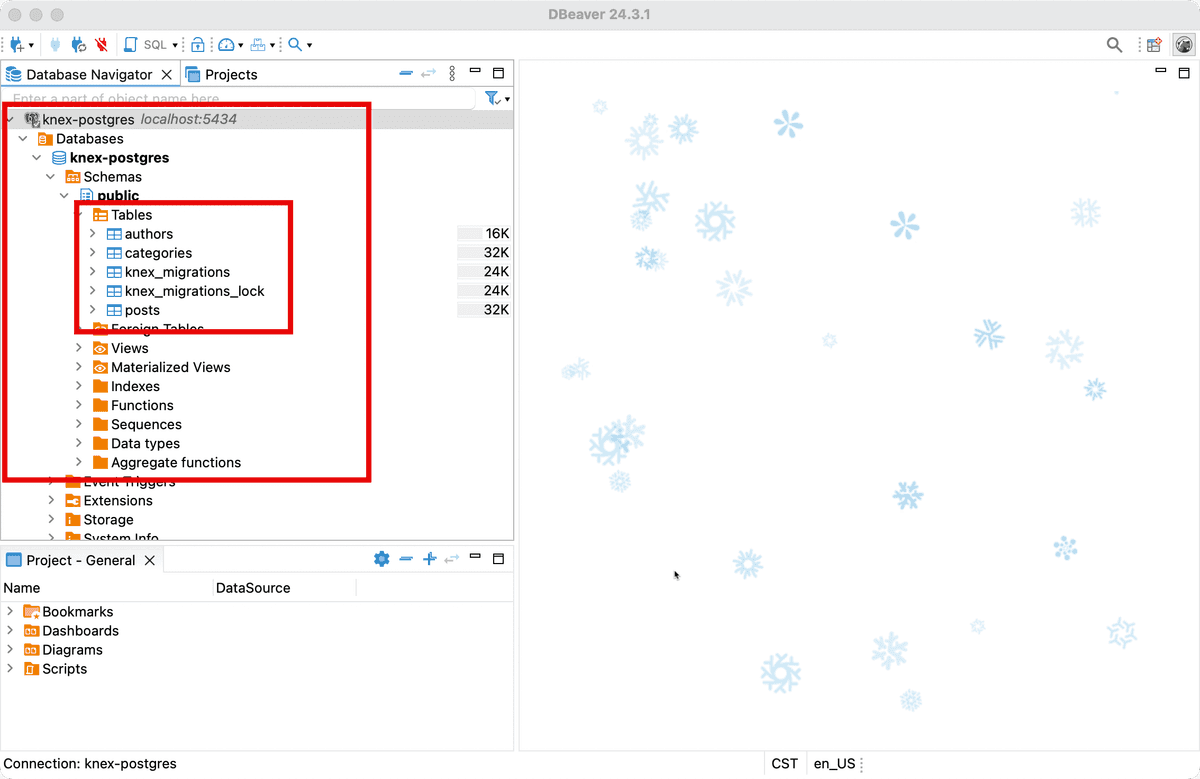Expand the Indexes folder
Screen dimensions: 1200x779
point(79,386)
